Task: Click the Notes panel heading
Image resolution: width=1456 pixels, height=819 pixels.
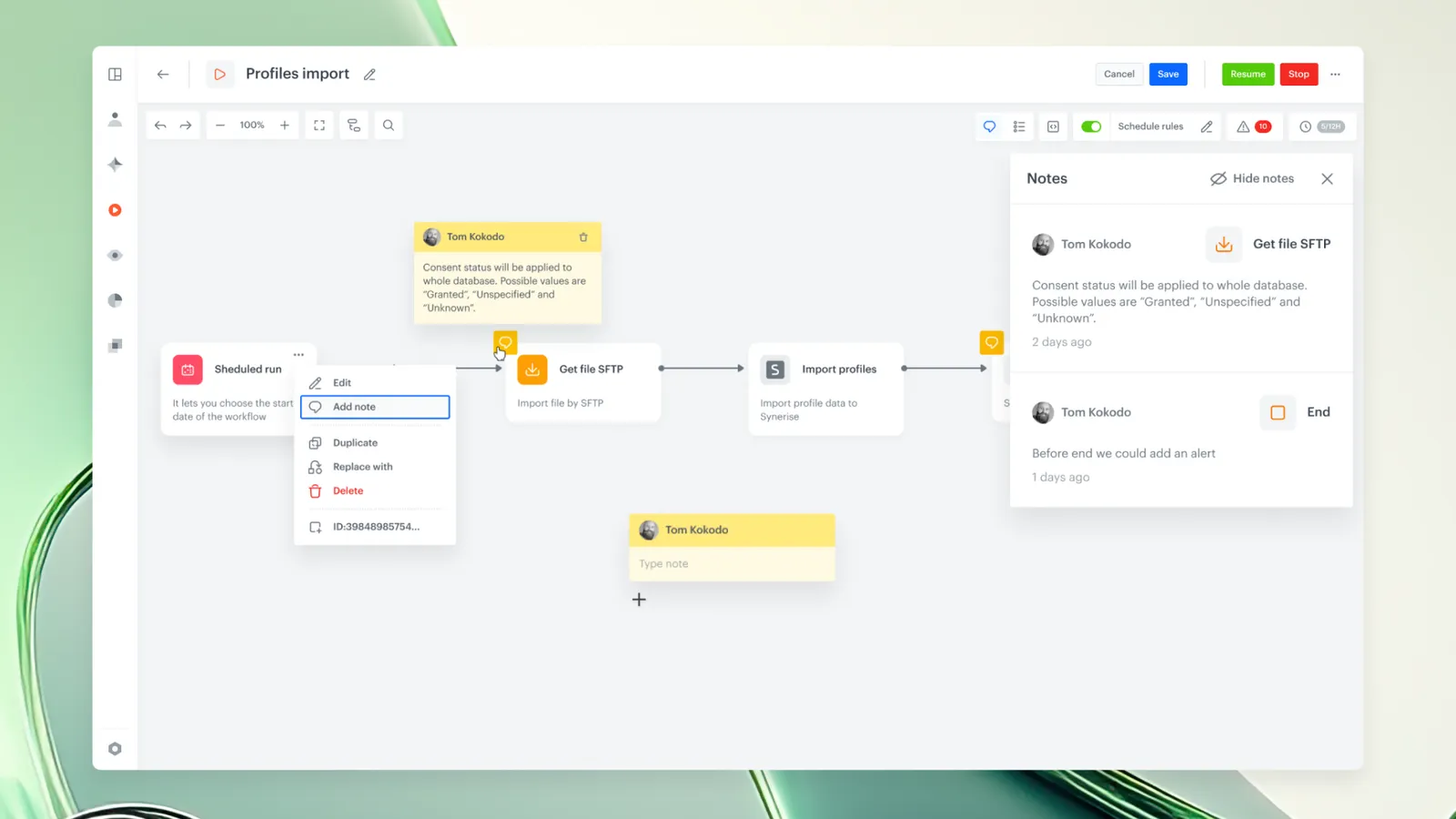Action: [x=1046, y=178]
